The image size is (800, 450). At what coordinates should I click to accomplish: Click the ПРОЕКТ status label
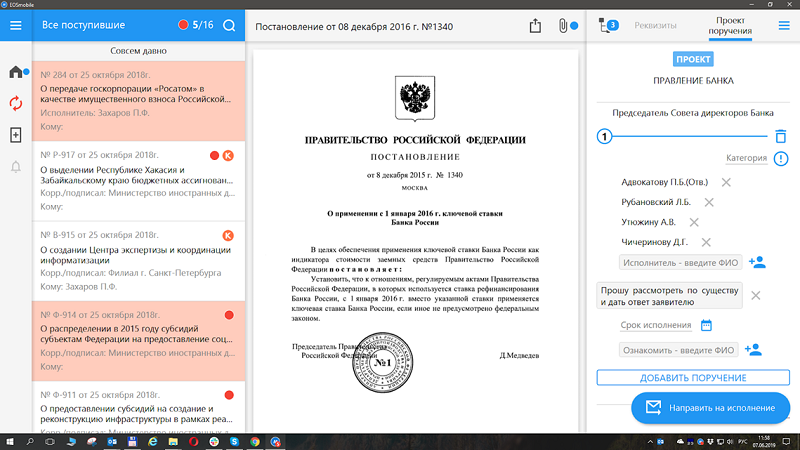point(693,59)
